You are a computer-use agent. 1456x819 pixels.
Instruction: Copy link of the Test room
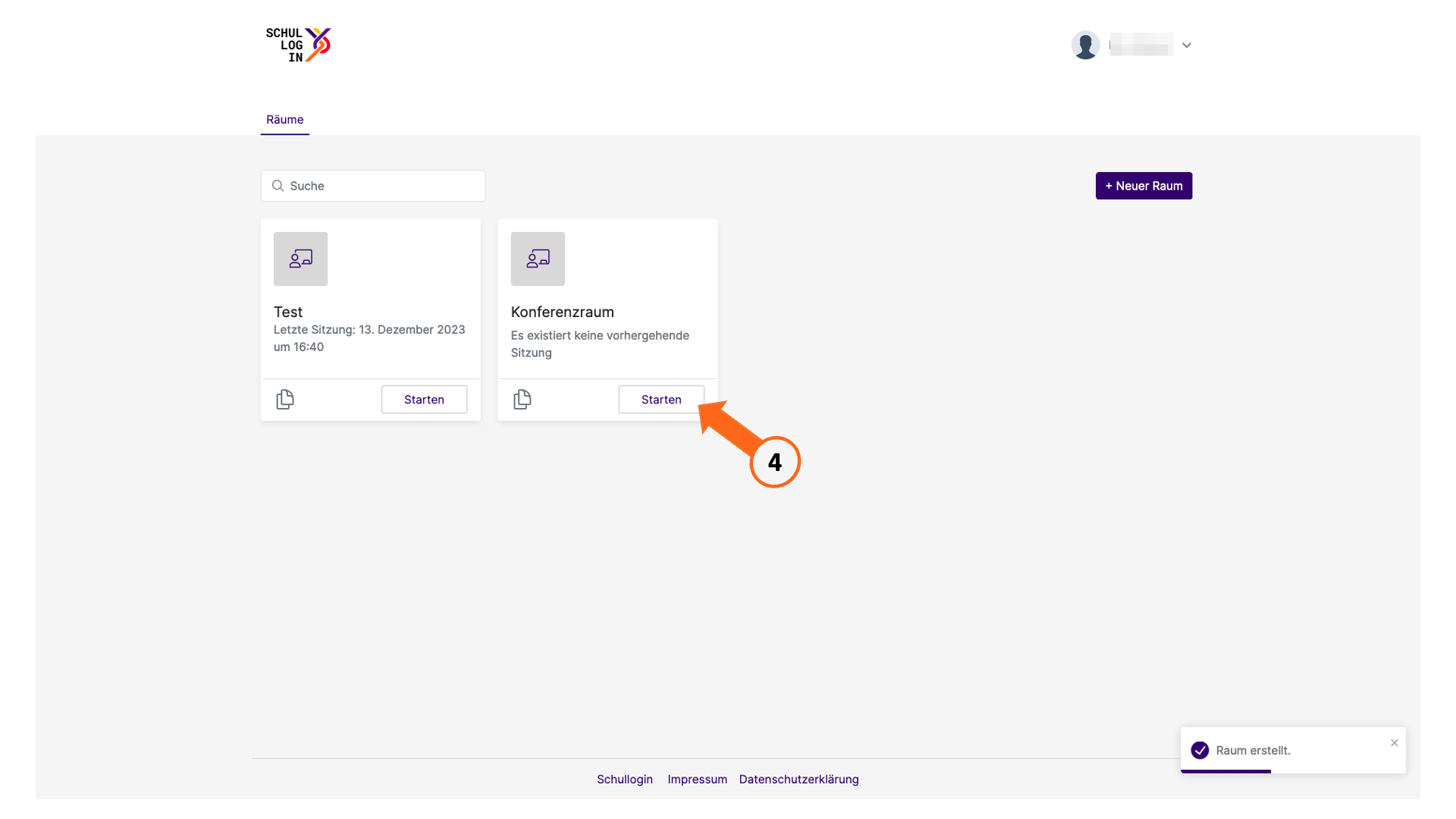point(285,400)
